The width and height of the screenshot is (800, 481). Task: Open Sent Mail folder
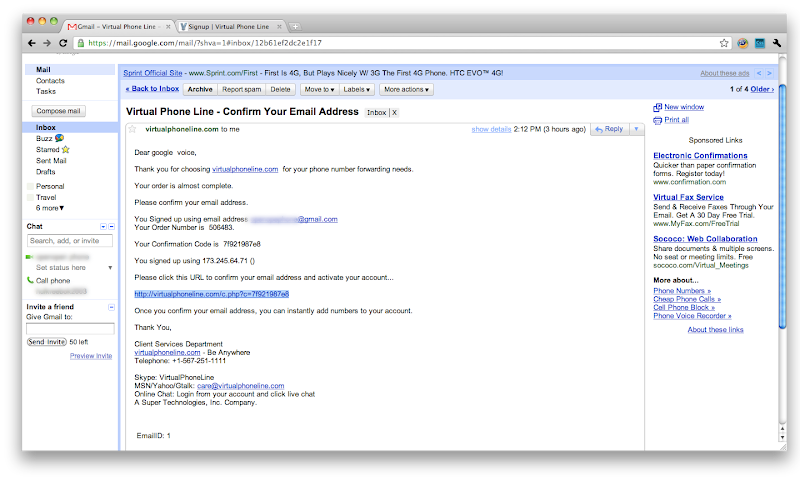tap(51, 161)
